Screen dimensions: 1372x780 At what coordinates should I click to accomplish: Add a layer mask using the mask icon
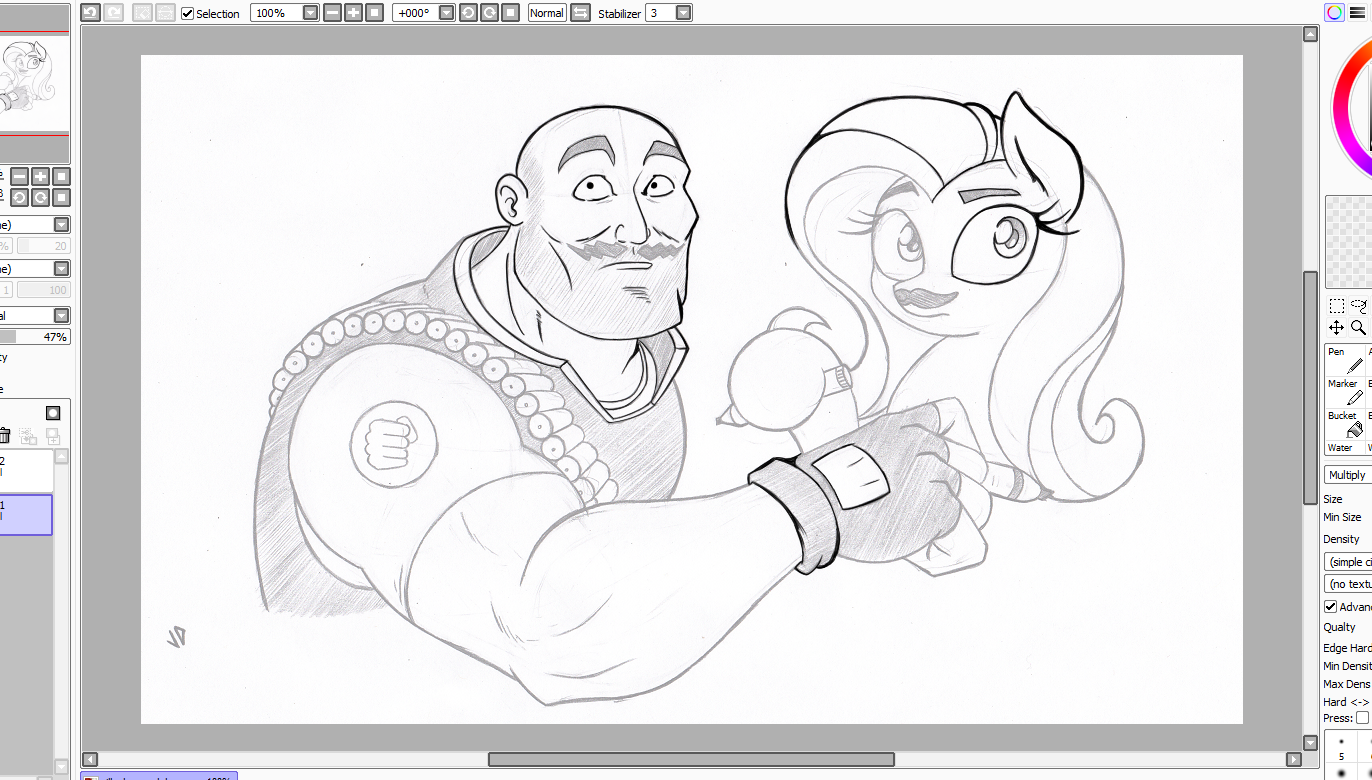[x=53, y=413]
